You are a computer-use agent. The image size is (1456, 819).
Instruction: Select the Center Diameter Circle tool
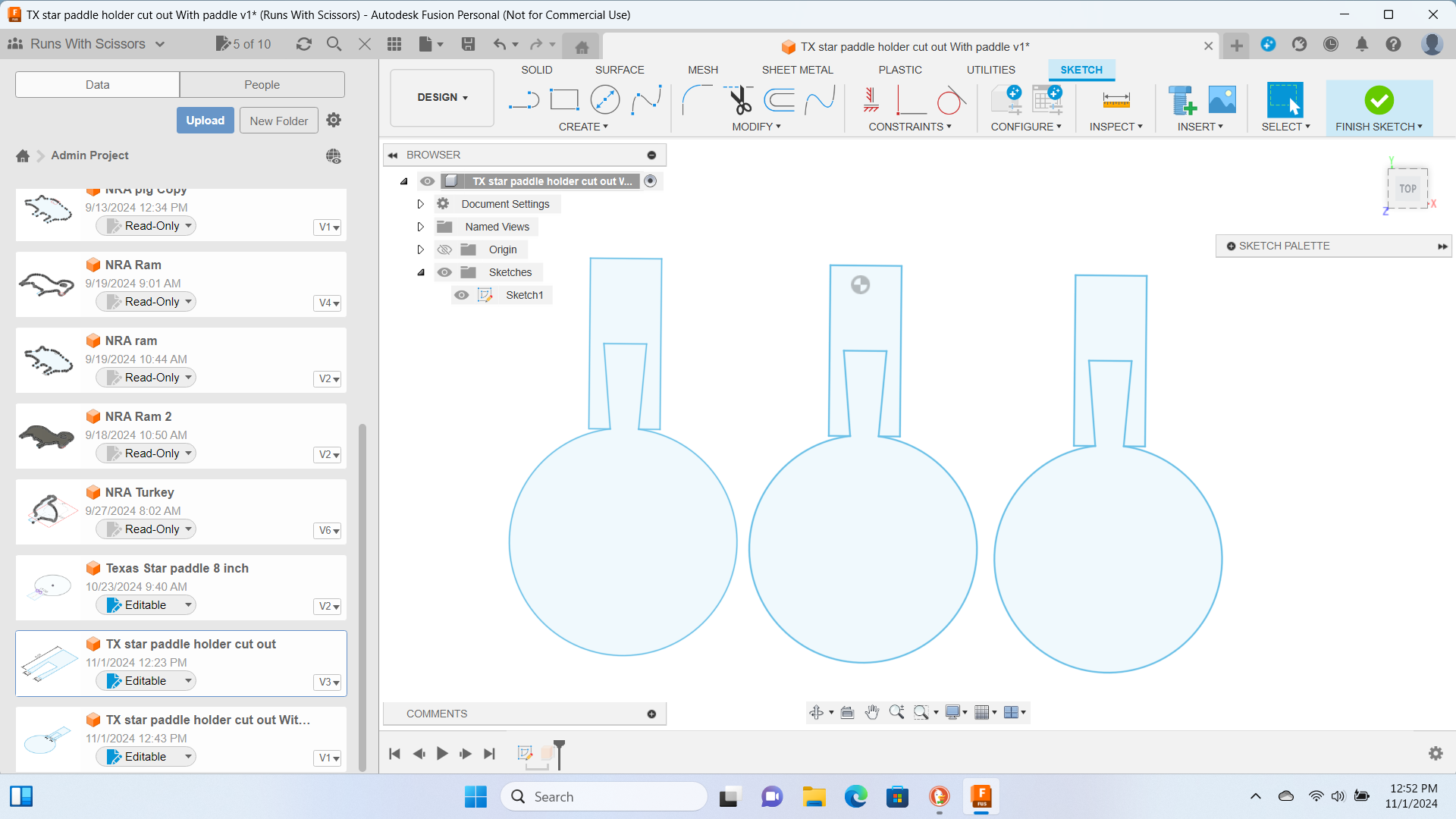point(604,99)
